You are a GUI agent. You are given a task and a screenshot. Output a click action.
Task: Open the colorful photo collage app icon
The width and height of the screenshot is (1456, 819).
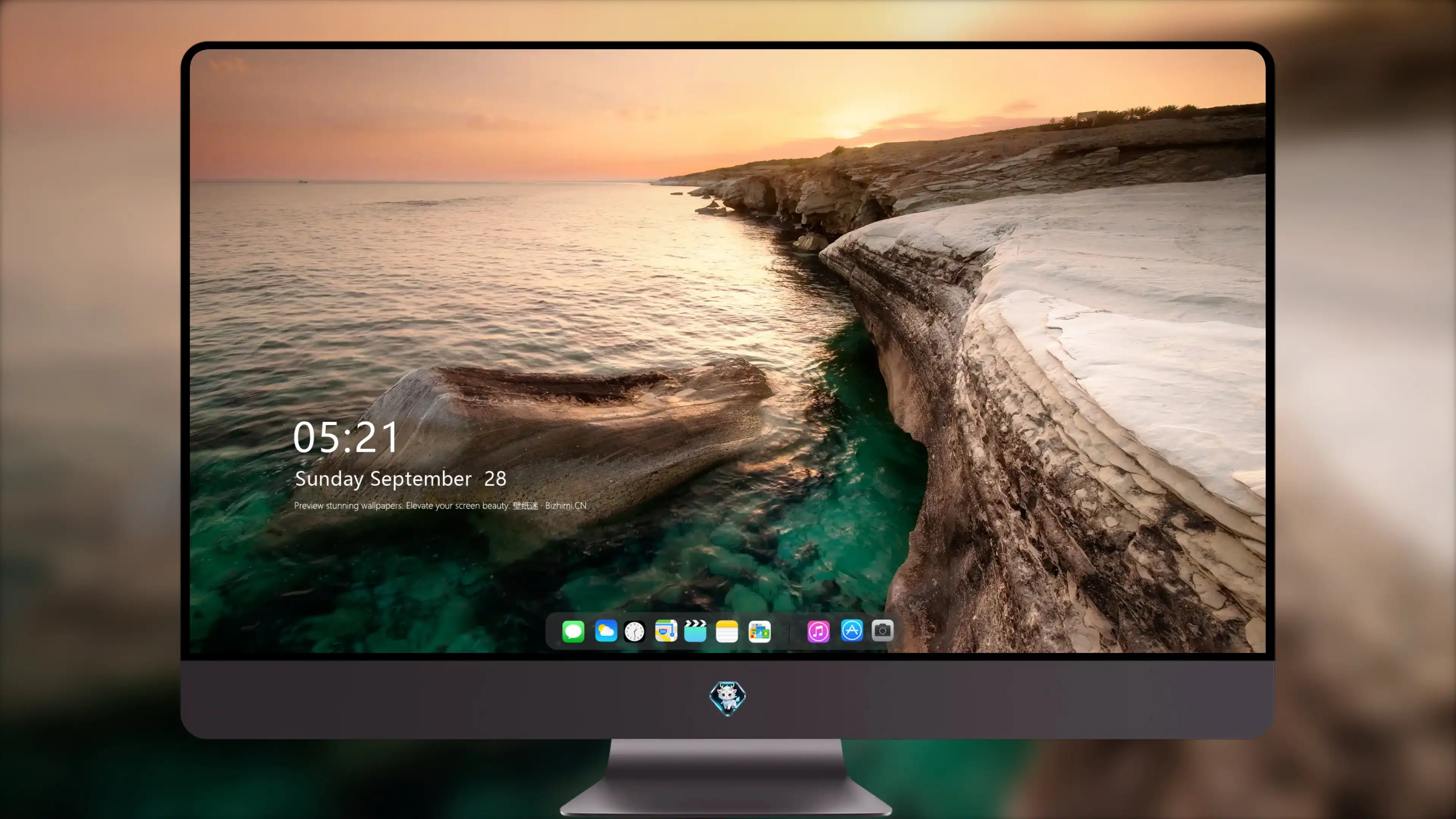(759, 631)
